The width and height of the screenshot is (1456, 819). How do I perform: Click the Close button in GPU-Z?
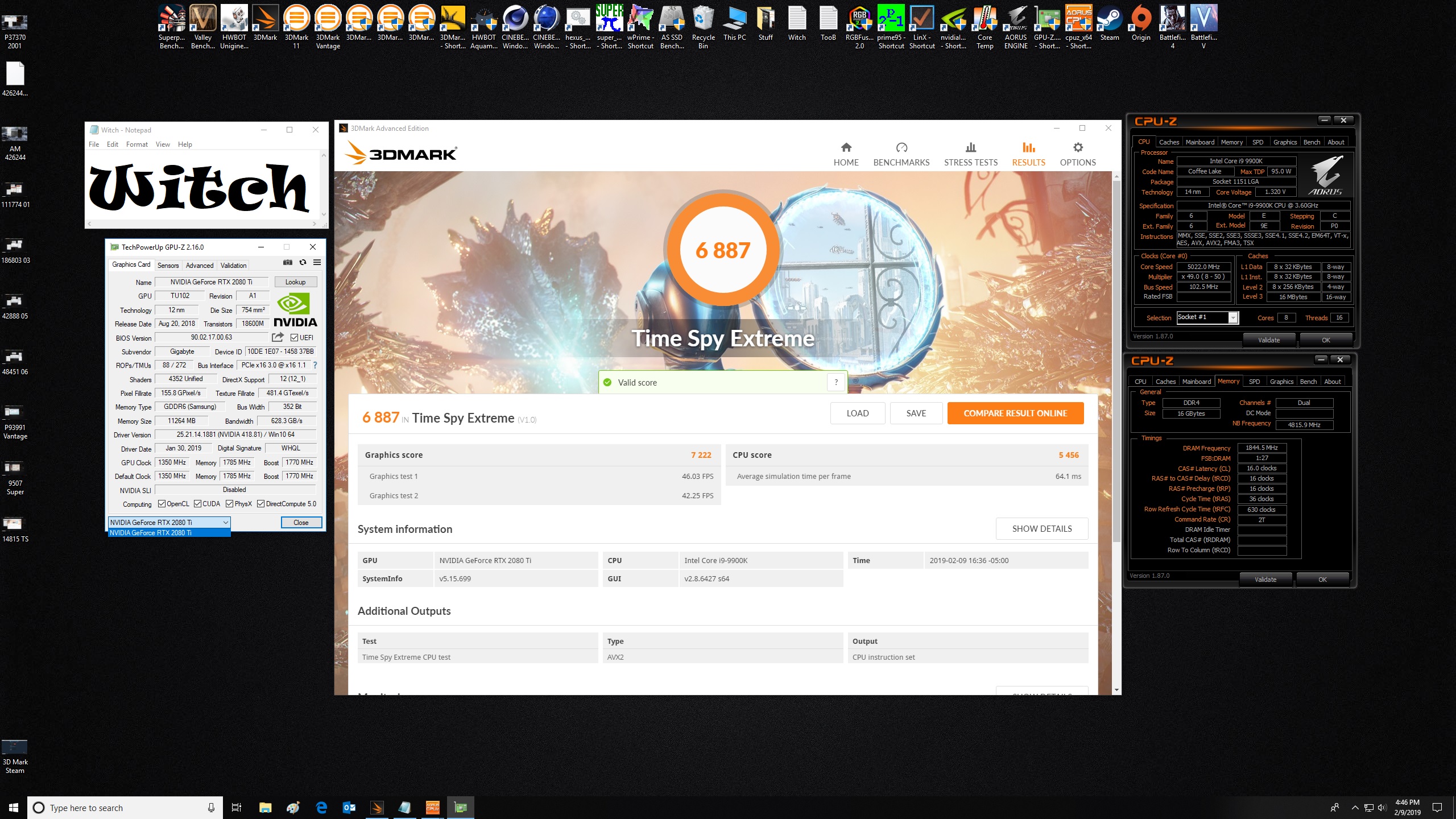[301, 522]
